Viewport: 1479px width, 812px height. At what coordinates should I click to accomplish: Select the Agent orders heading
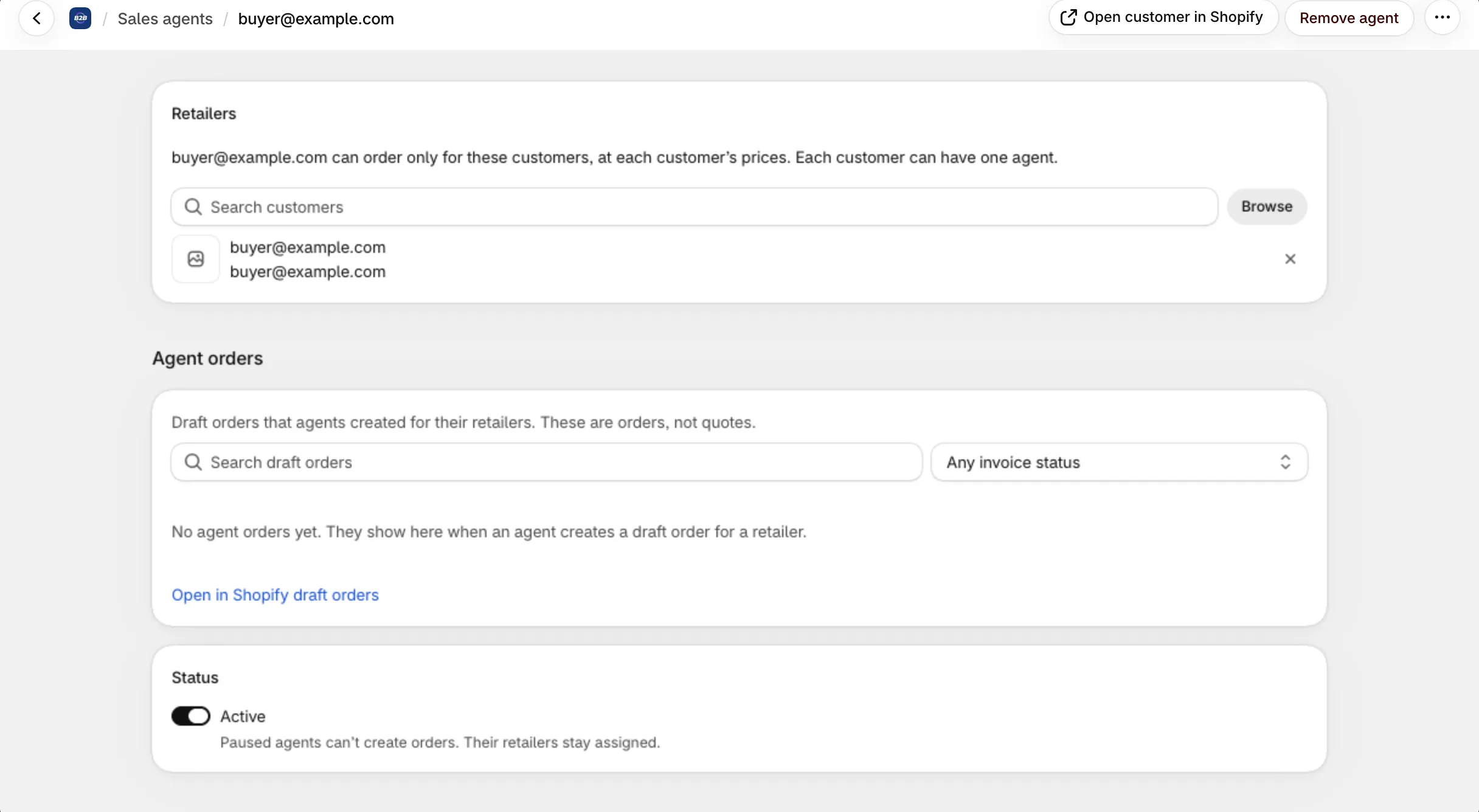coord(207,359)
